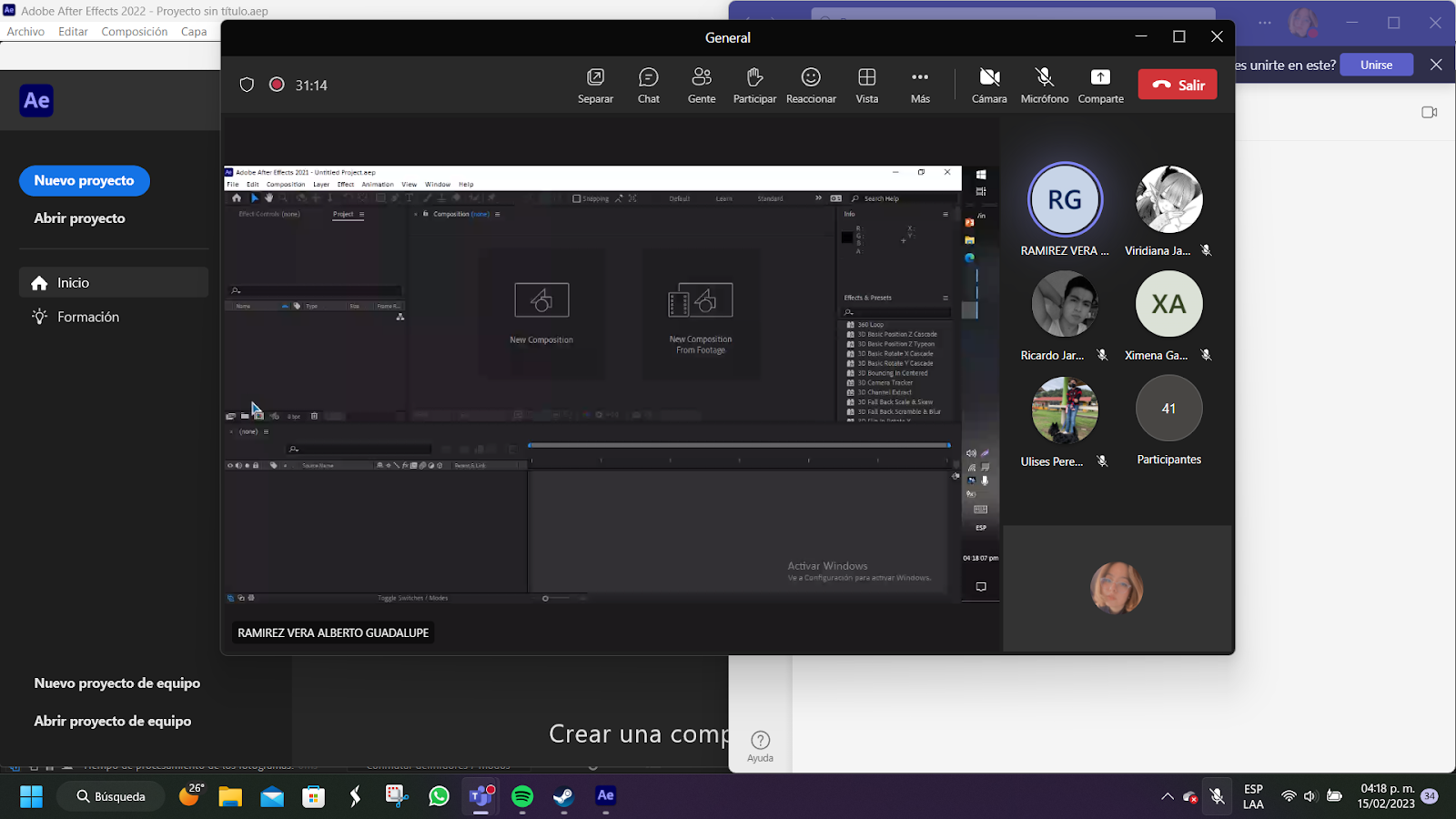Click Nuevo proyecto de equipo
The height and width of the screenshot is (819, 1456).
point(116,683)
